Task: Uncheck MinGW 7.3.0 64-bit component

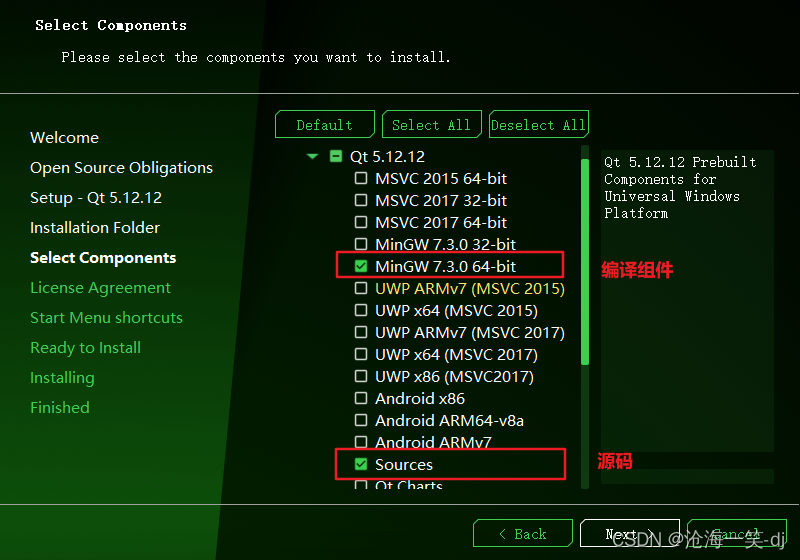Action: pyautogui.click(x=361, y=266)
